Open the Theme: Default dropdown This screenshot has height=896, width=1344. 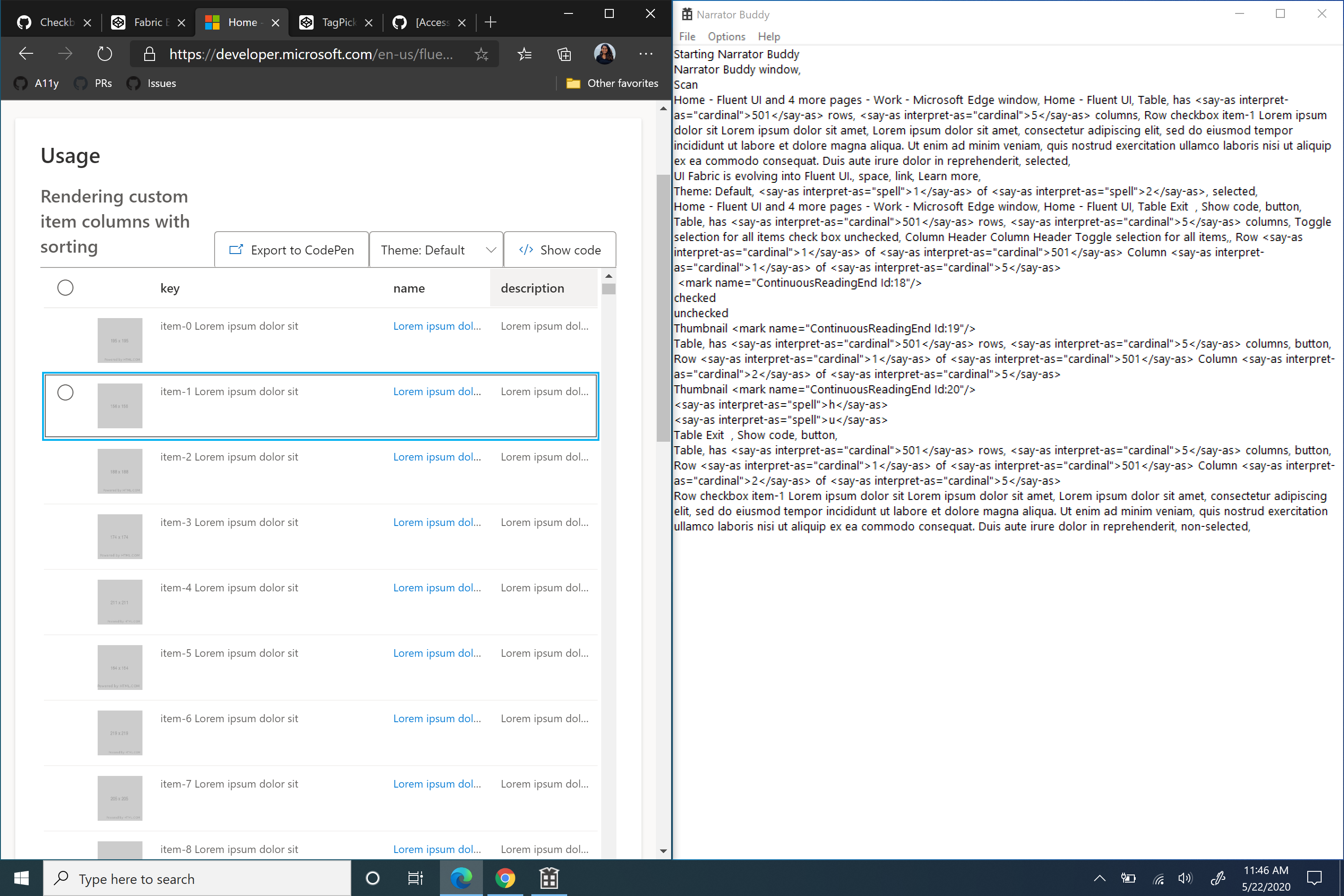[x=436, y=250]
